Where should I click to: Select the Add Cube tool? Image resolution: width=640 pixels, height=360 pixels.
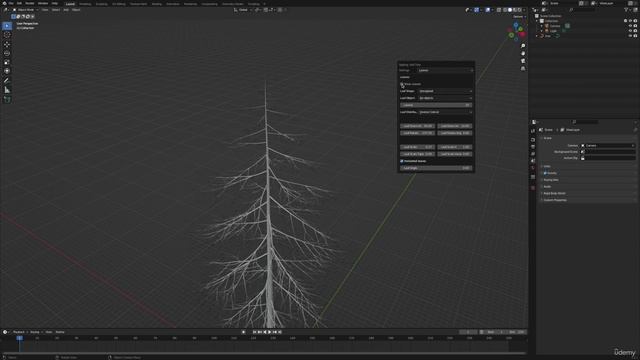[x=7, y=99]
